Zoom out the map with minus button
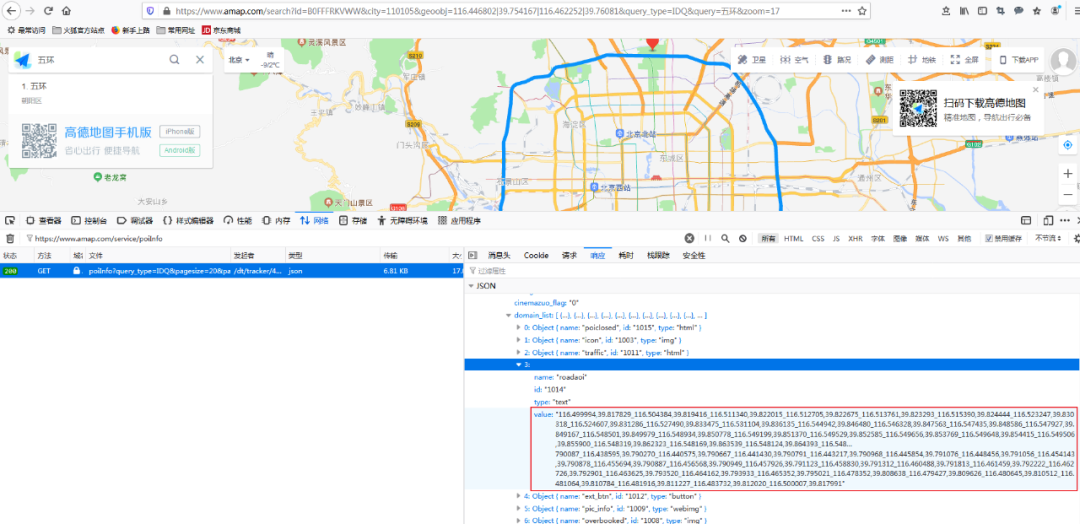This screenshot has height=524, width=1080. click(1067, 195)
